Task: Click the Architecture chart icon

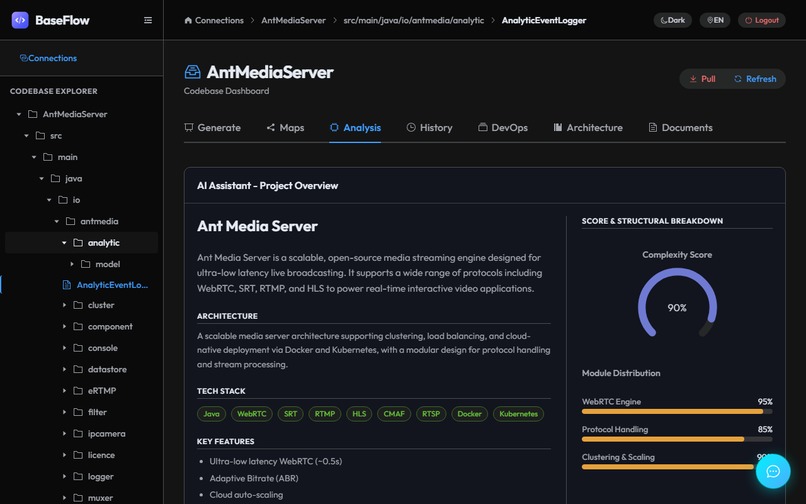Action: 558,127
